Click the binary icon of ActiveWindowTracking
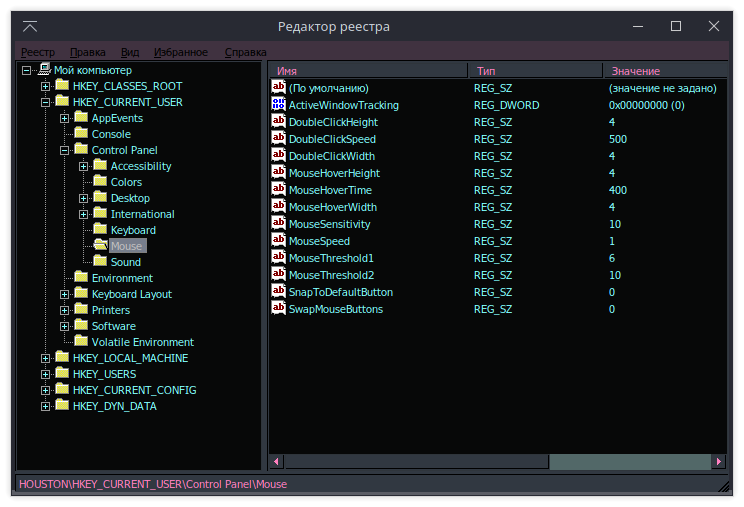Viewport: 744px width, 507px height. 279,104
